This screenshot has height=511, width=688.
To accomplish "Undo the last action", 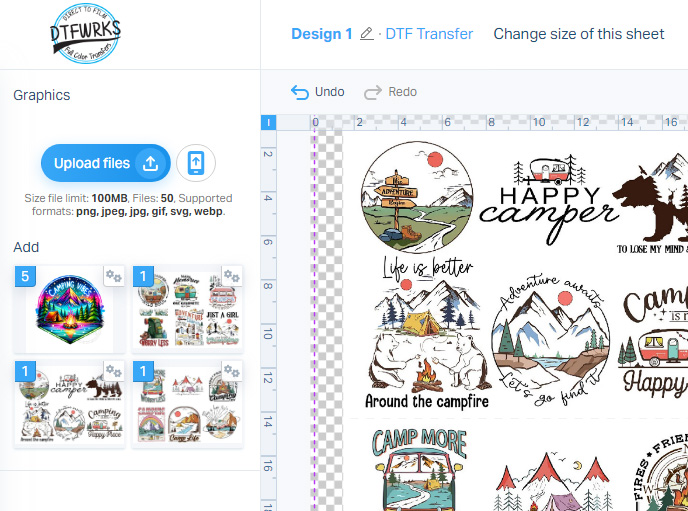I will coord(318,92).
